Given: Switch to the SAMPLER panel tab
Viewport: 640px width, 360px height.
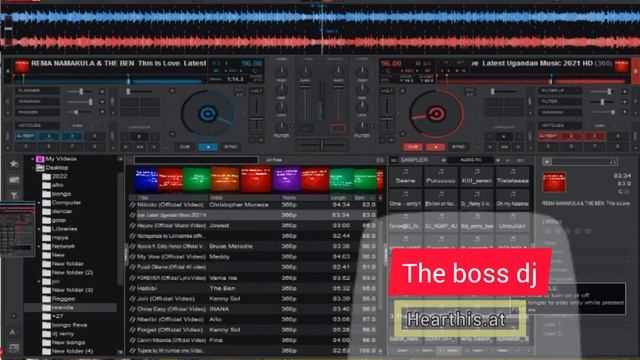Looking at the screenshot, I should [414, 160].
